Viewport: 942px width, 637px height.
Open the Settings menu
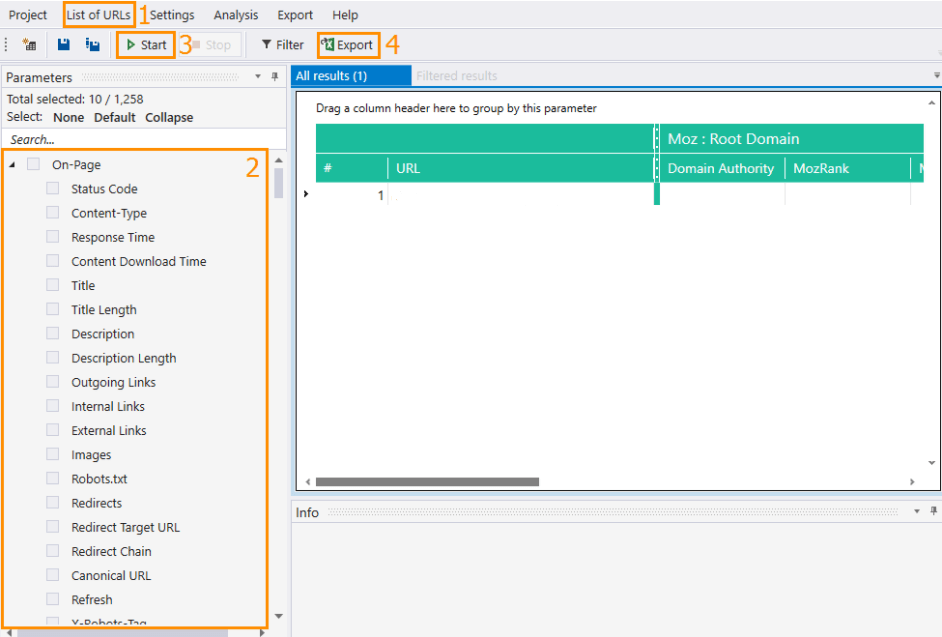tap(172, 15)
